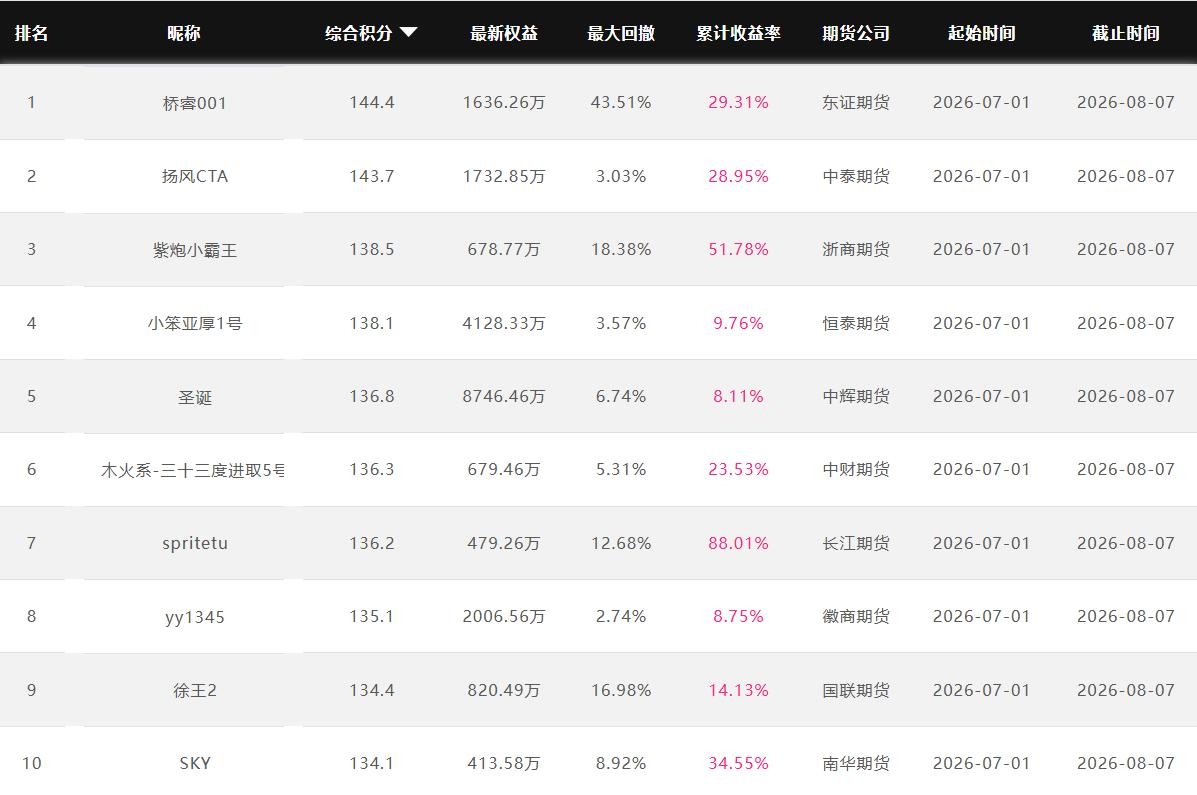
Task: Open trader 桥睿001 profile
Action: coord(195,103)
